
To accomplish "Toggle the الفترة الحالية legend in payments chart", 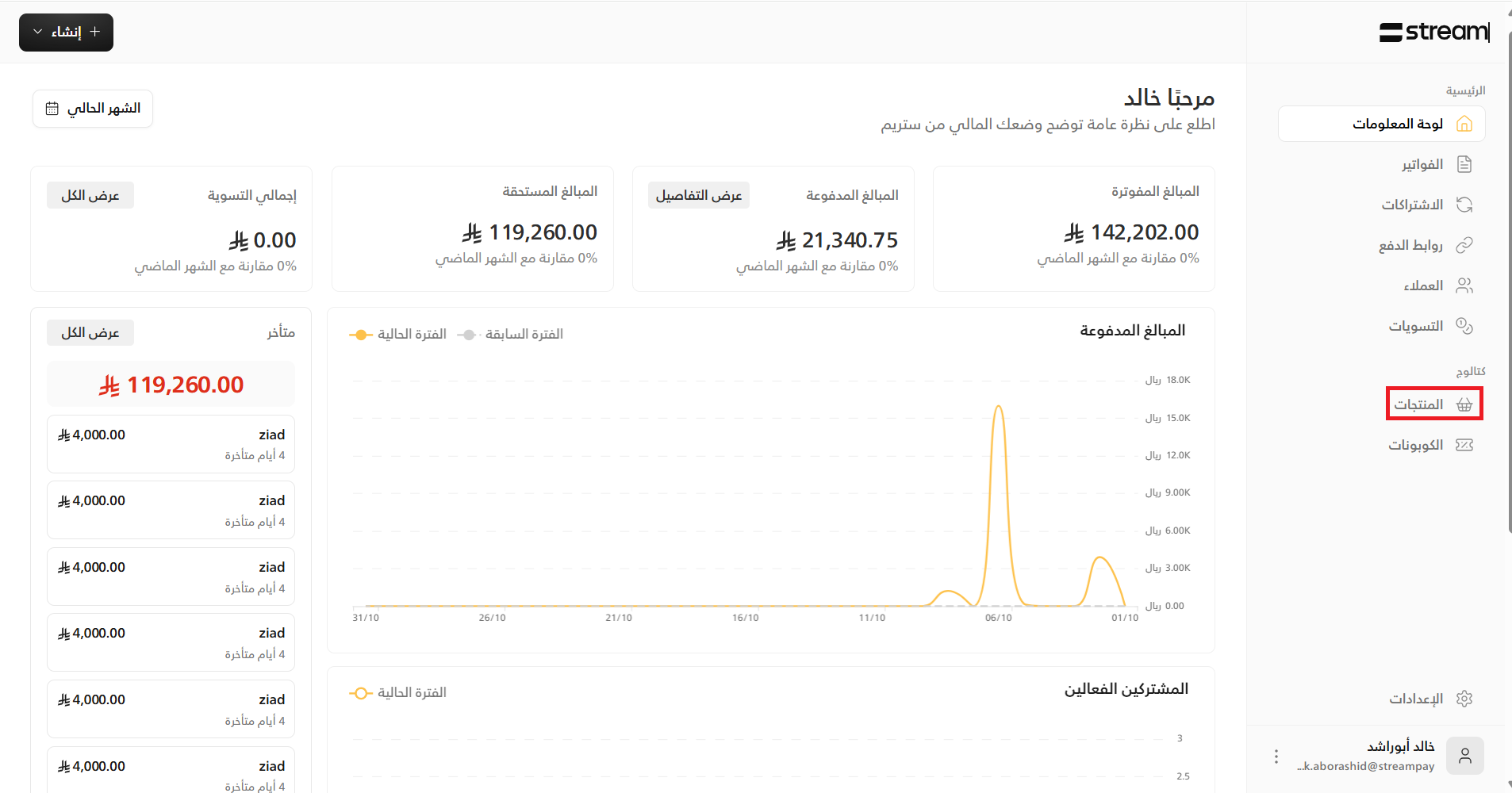I will (399, 335).
